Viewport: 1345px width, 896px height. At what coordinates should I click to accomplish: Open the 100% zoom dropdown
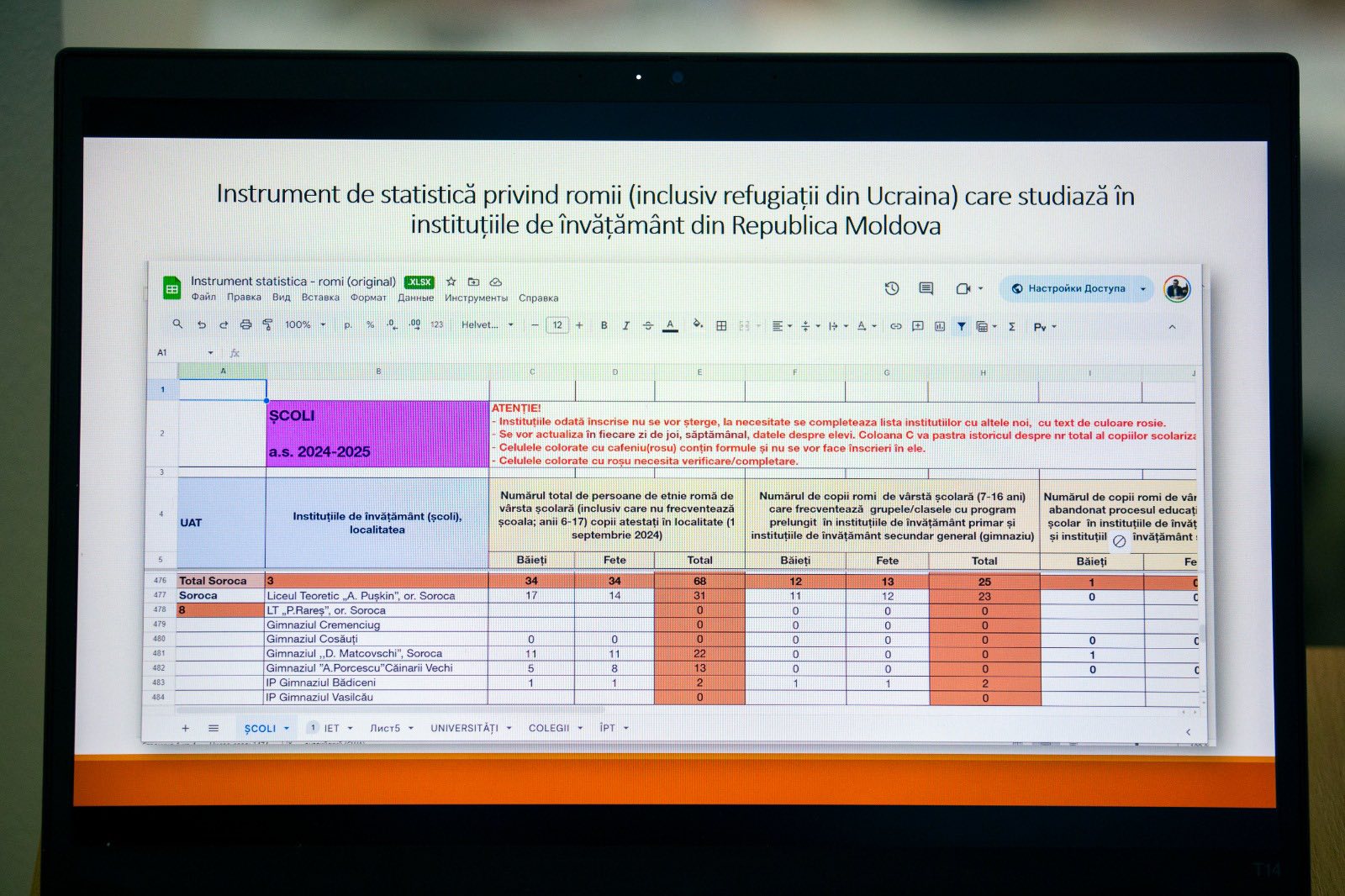click(304, 324)
